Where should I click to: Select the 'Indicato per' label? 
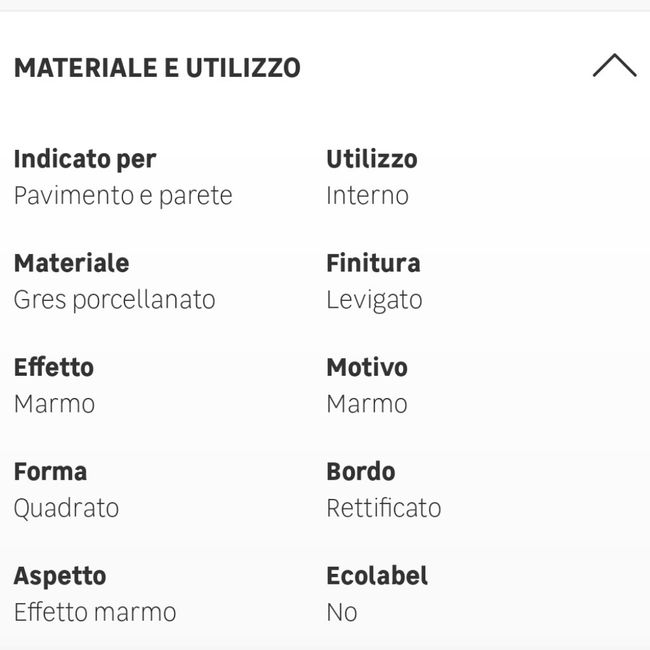coord(85,159)
